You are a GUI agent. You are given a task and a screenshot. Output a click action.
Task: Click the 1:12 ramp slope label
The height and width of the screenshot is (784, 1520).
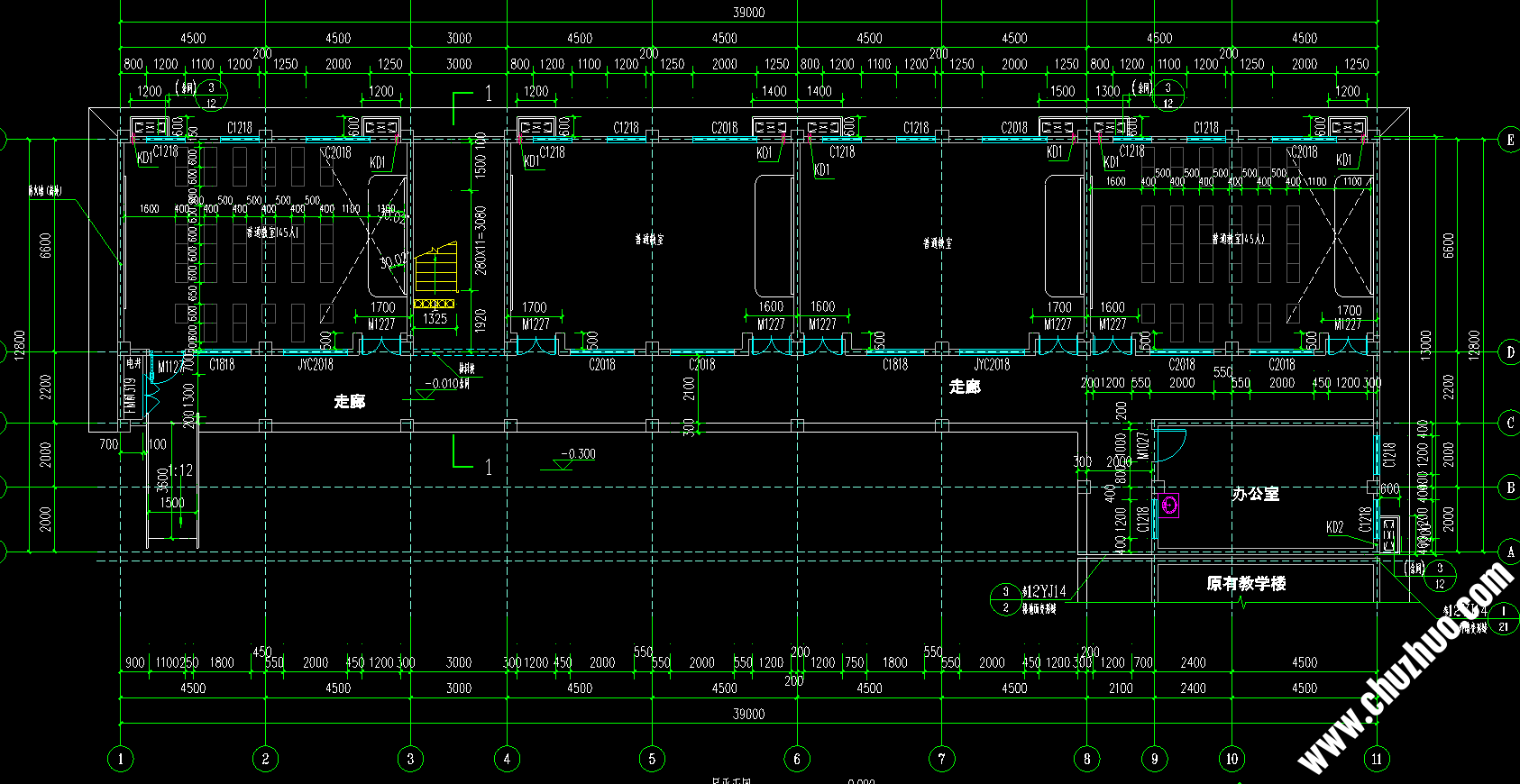click(x=181, y=470)
